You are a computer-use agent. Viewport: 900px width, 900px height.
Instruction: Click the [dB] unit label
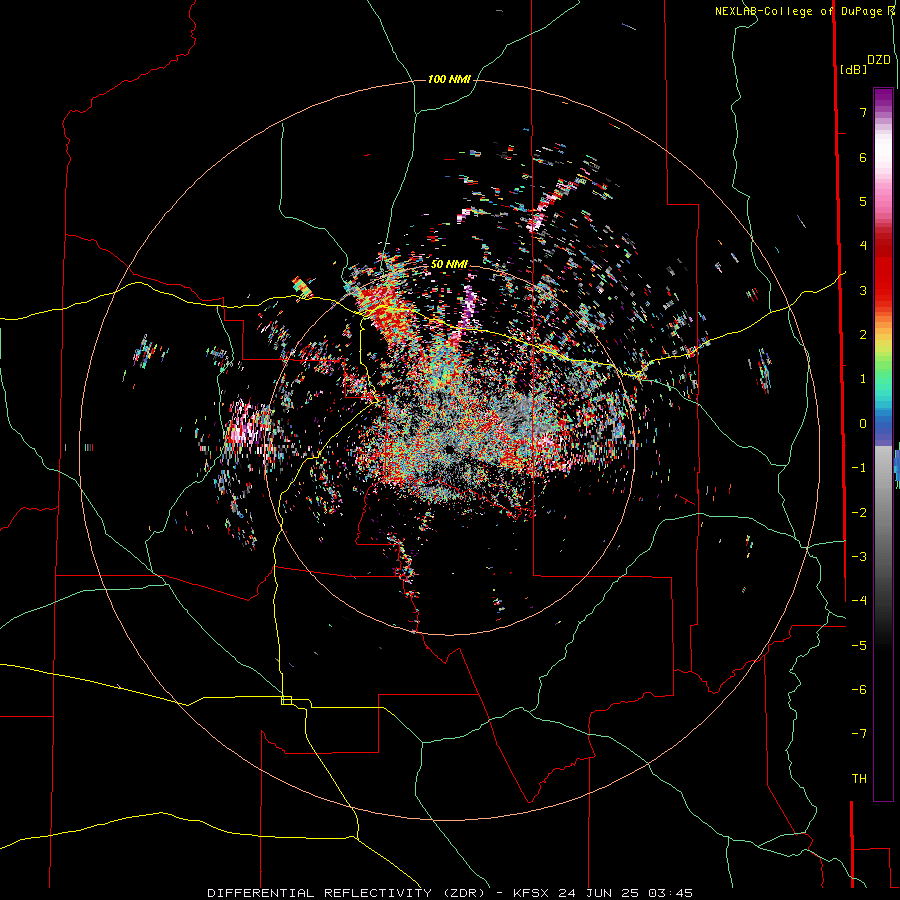click(x=854, y=69)
